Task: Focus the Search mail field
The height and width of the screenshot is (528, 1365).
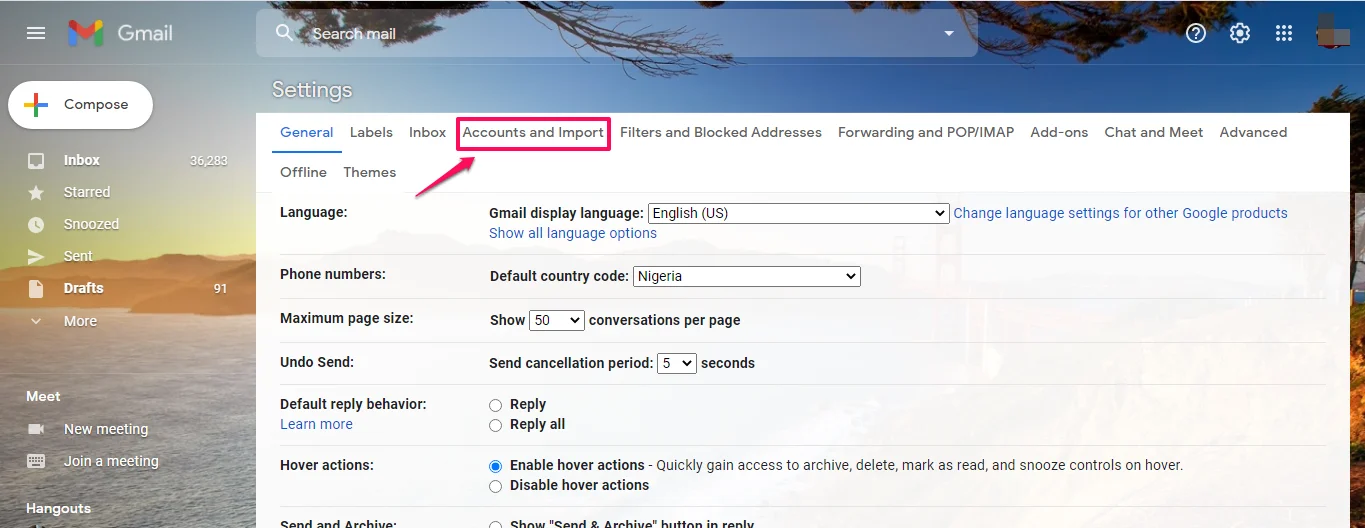Action: [x=617, y=33]
